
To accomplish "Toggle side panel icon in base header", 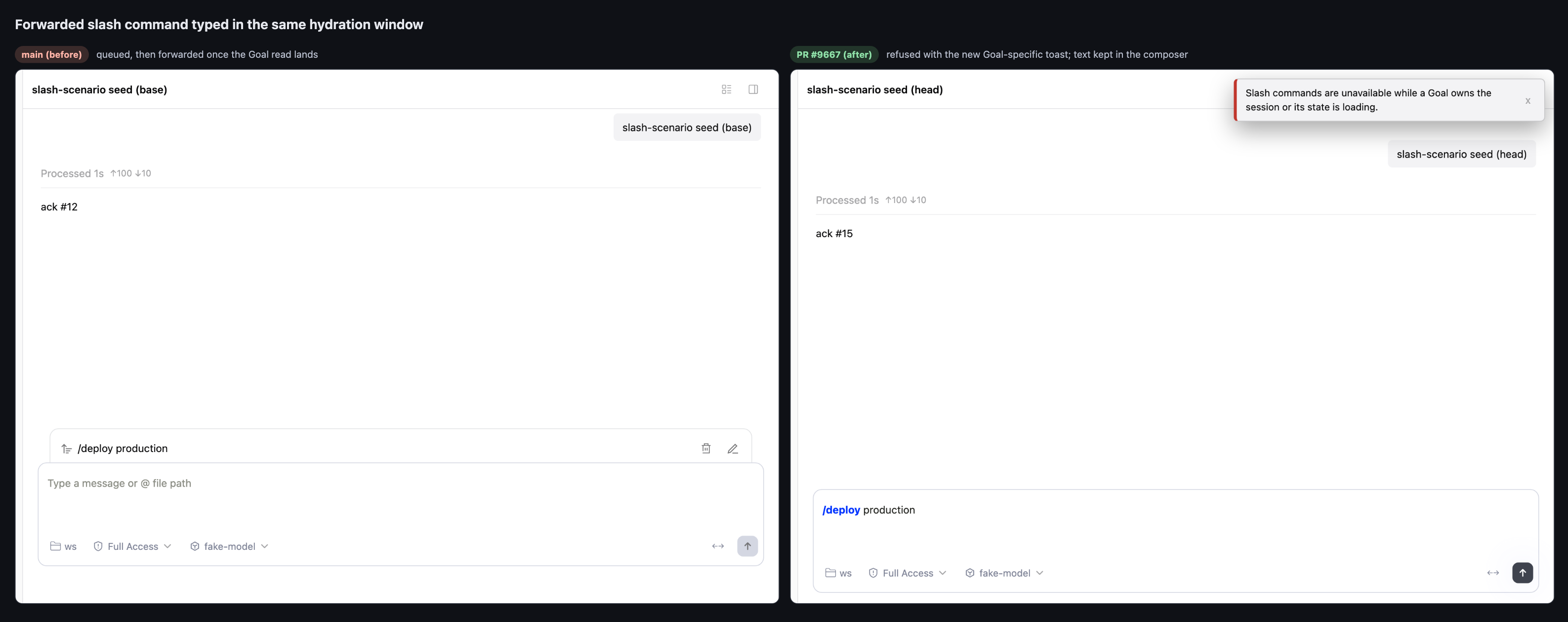I will 753,89.
